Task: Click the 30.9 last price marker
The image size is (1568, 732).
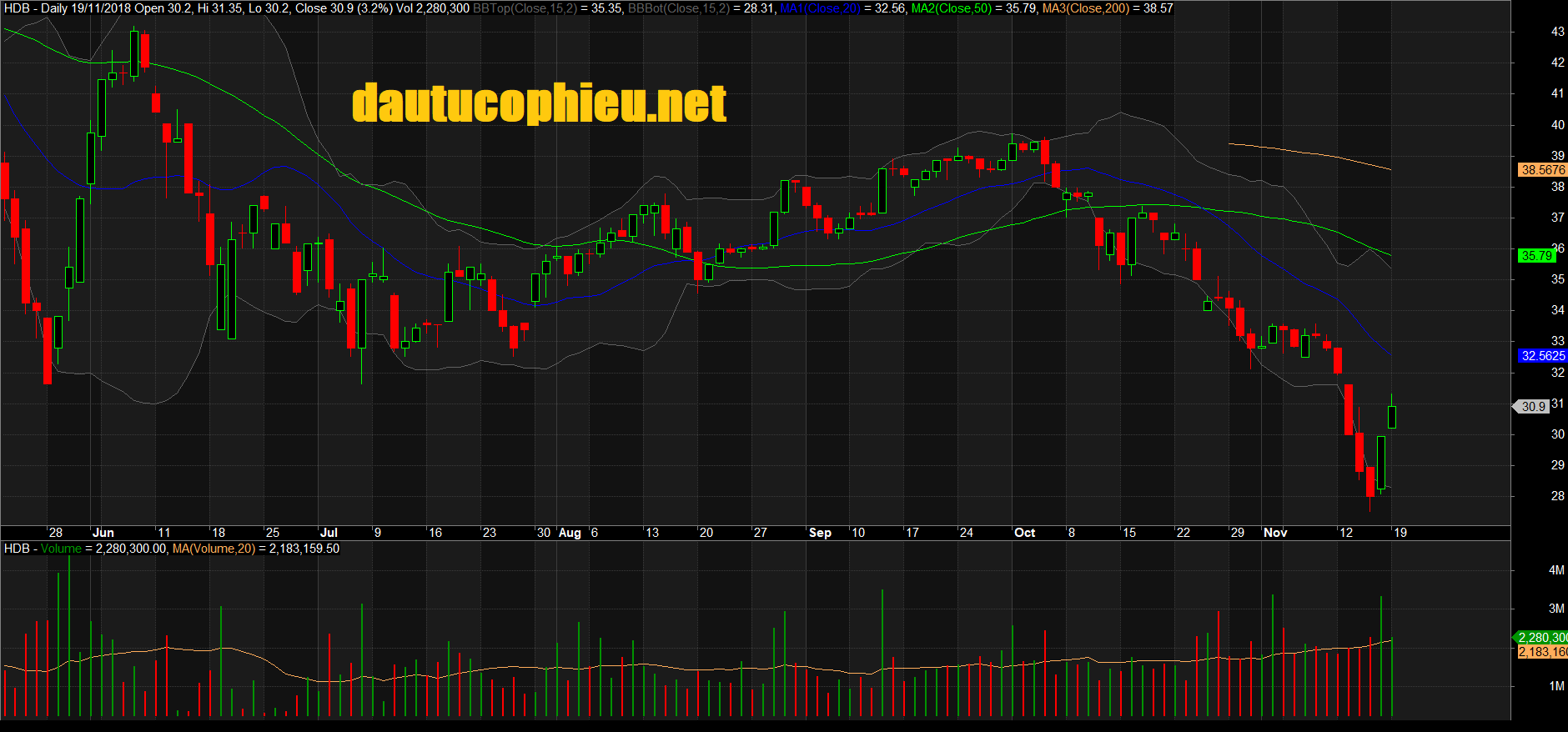Action: coord(1533,407)
